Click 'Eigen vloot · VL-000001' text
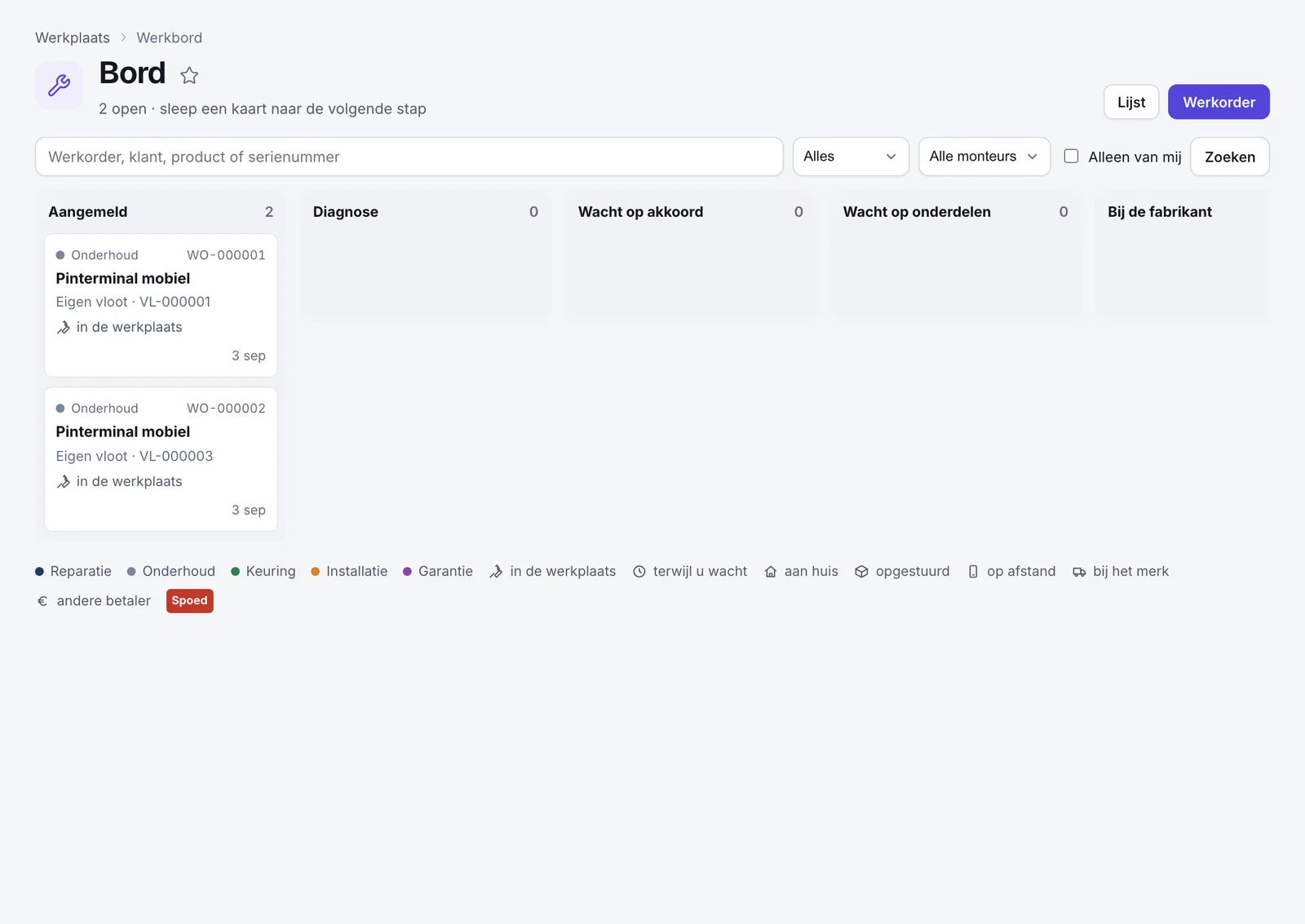1305x924 pixels. [x=133, y=302]
